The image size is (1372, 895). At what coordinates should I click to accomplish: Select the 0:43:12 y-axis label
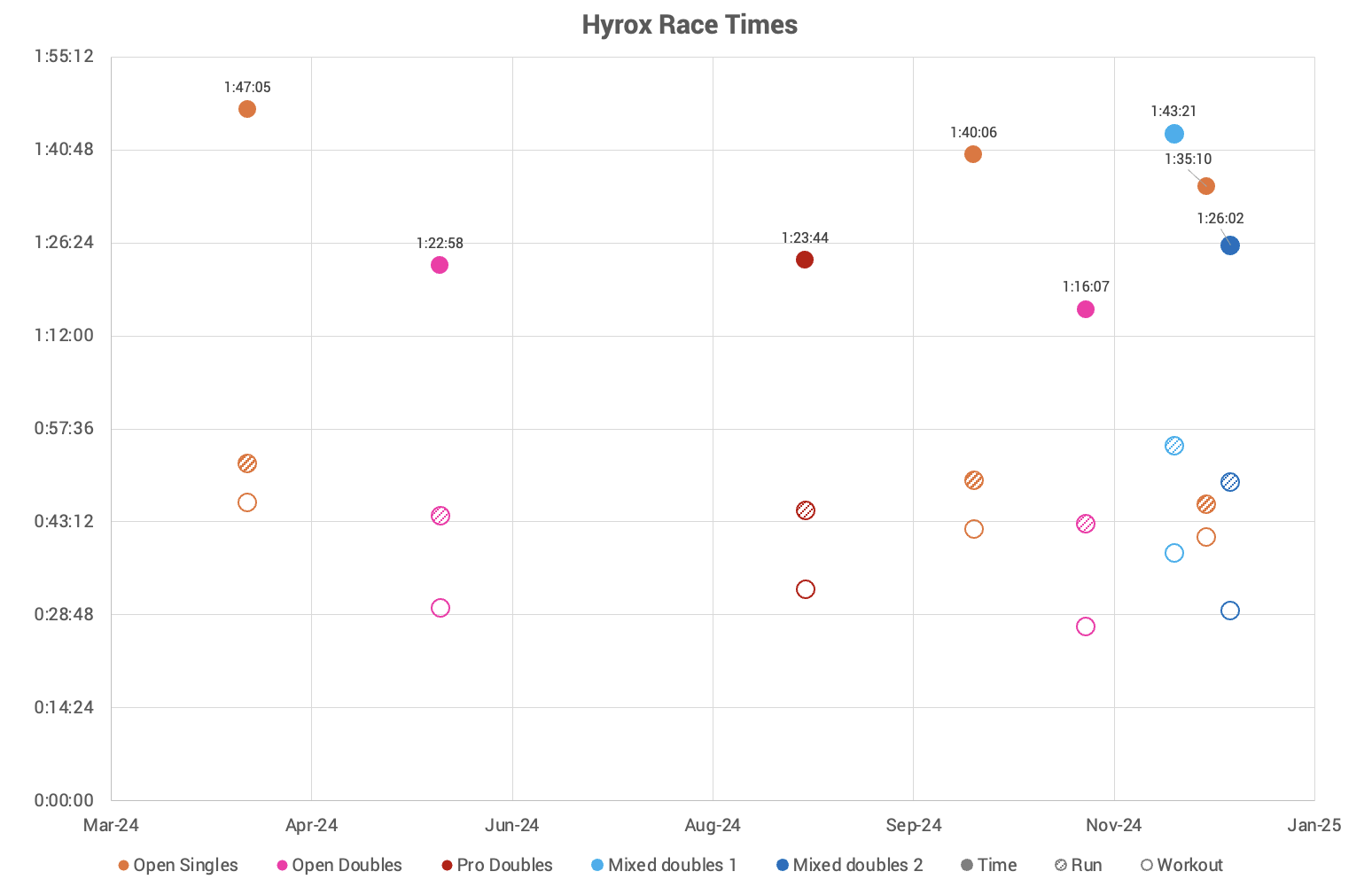[x=64, y=521]
